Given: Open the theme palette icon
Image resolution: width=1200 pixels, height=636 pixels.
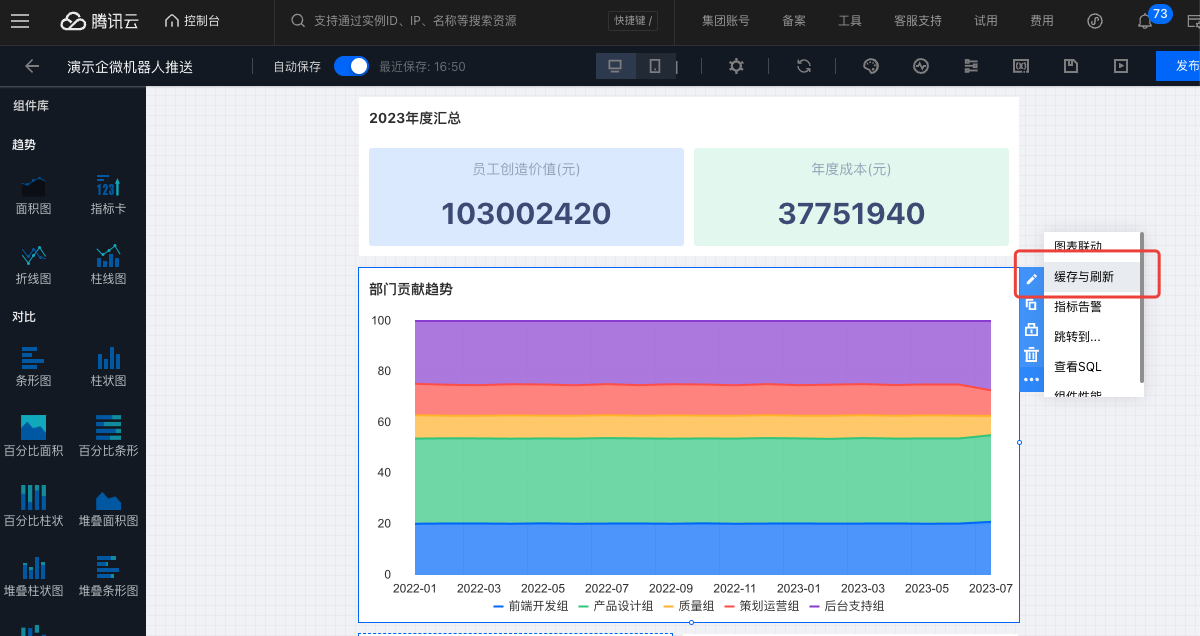Looking at the screenshot, I should click(x=870, y=66).
